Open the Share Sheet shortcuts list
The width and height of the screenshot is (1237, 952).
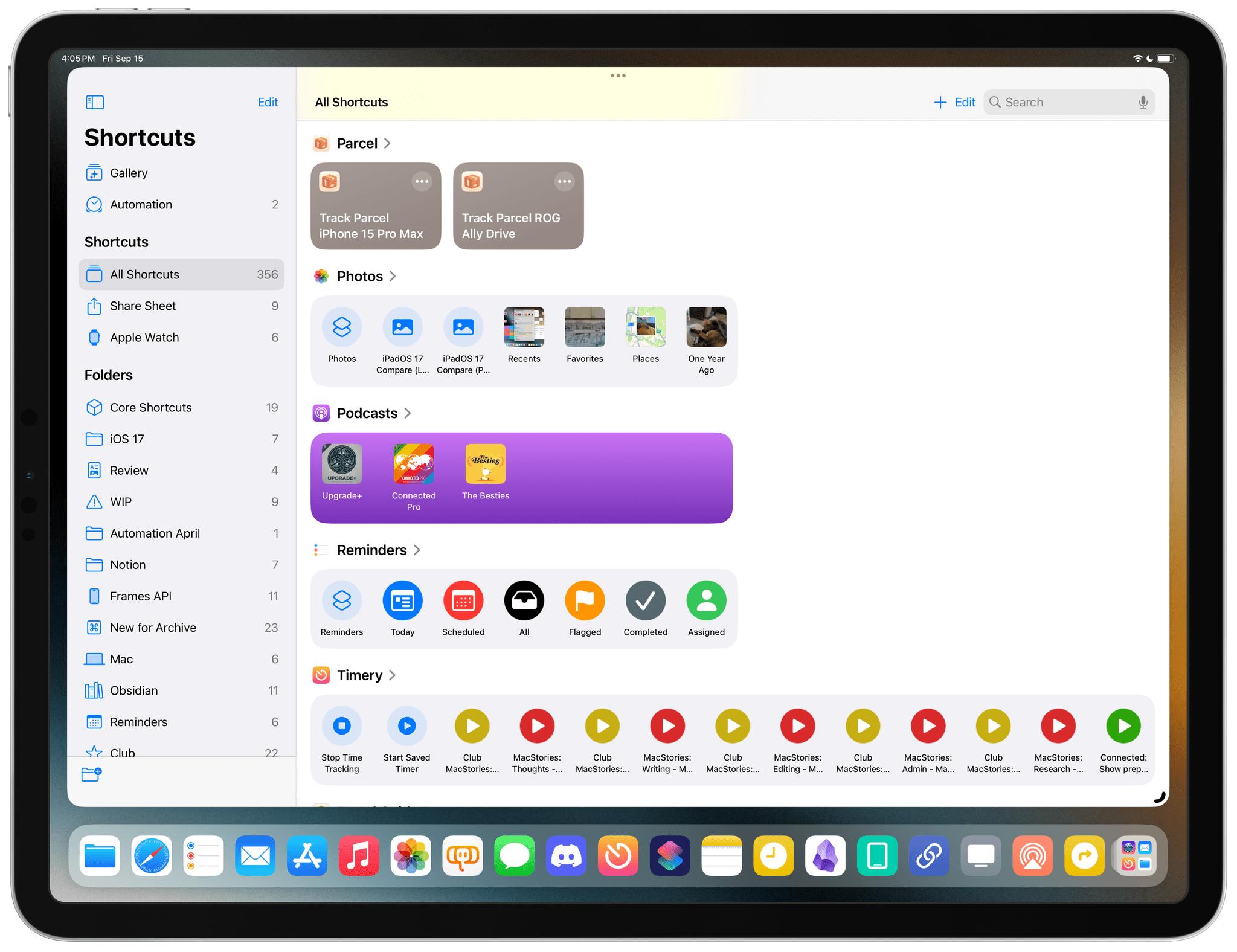181,306
